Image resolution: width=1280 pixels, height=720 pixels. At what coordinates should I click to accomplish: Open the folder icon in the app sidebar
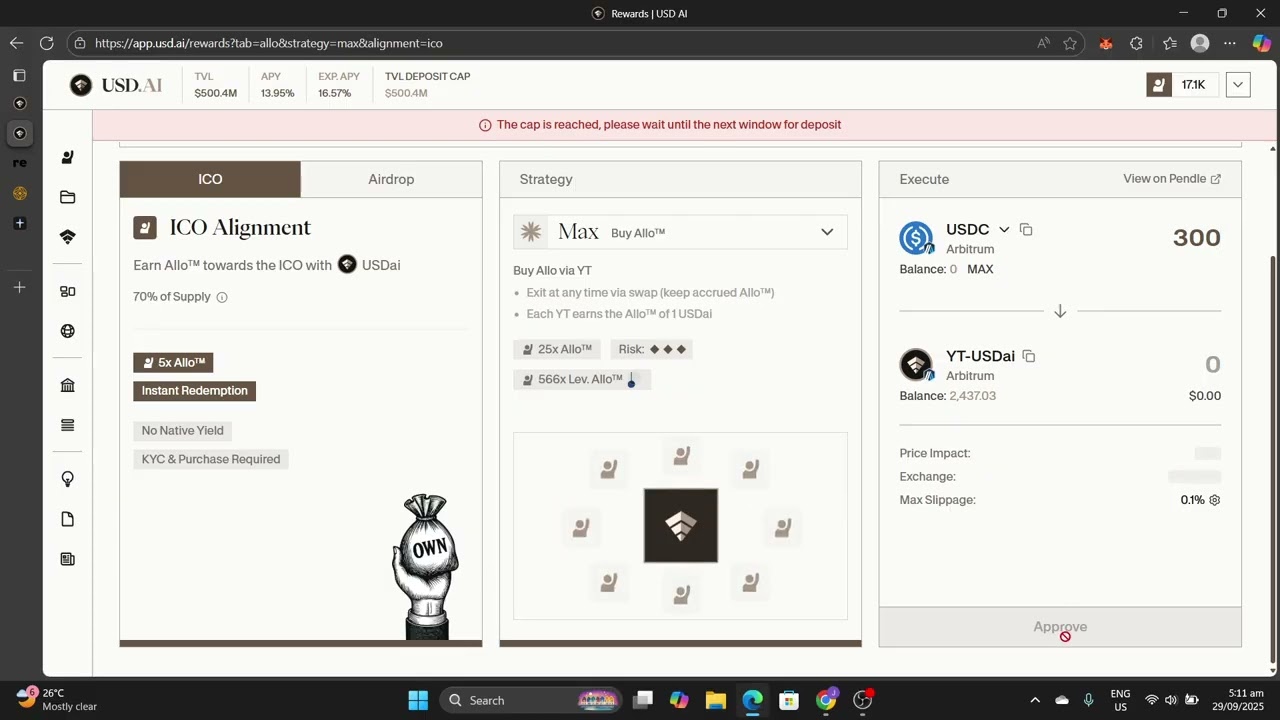coord(68,197)
